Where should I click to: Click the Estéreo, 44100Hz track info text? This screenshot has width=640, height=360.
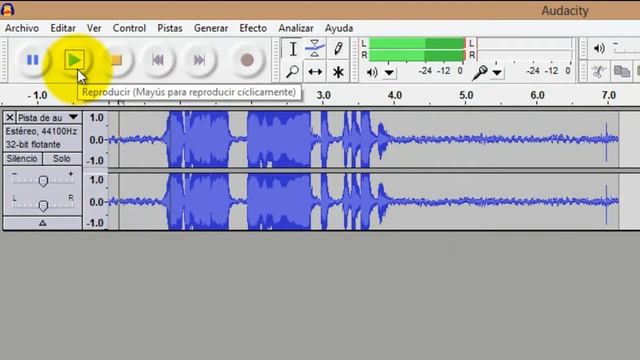coord(41,131)
